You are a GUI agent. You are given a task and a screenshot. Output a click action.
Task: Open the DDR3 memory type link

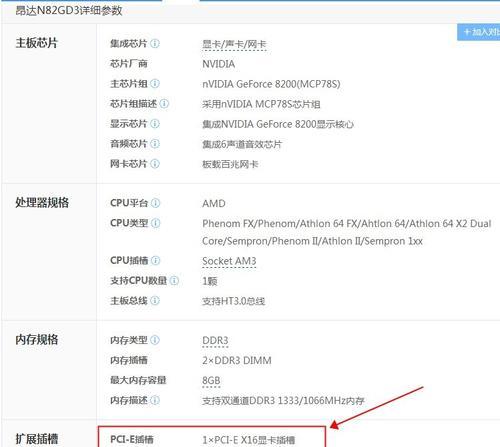pyautogui.click(x=215, y=341)
